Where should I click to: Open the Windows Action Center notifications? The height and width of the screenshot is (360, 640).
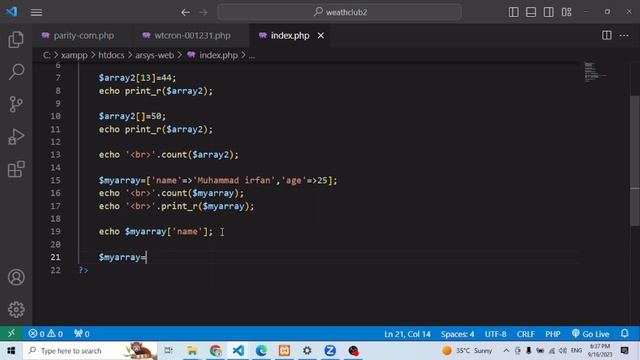coord(624,351)
